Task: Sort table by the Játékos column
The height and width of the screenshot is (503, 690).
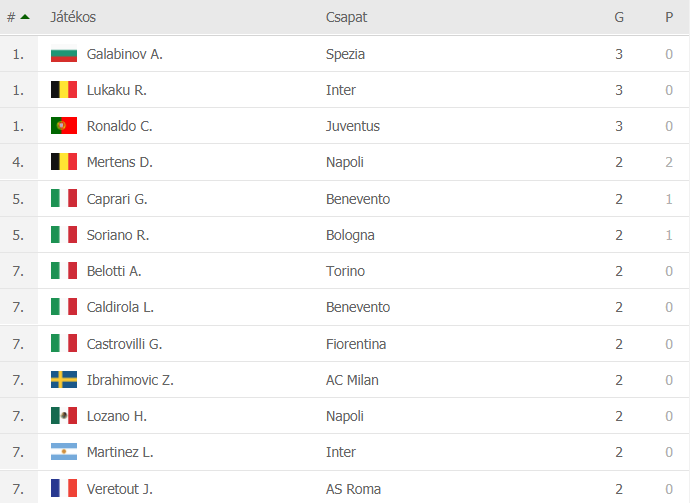Action: pyautogui.click(x=73, y=17)
